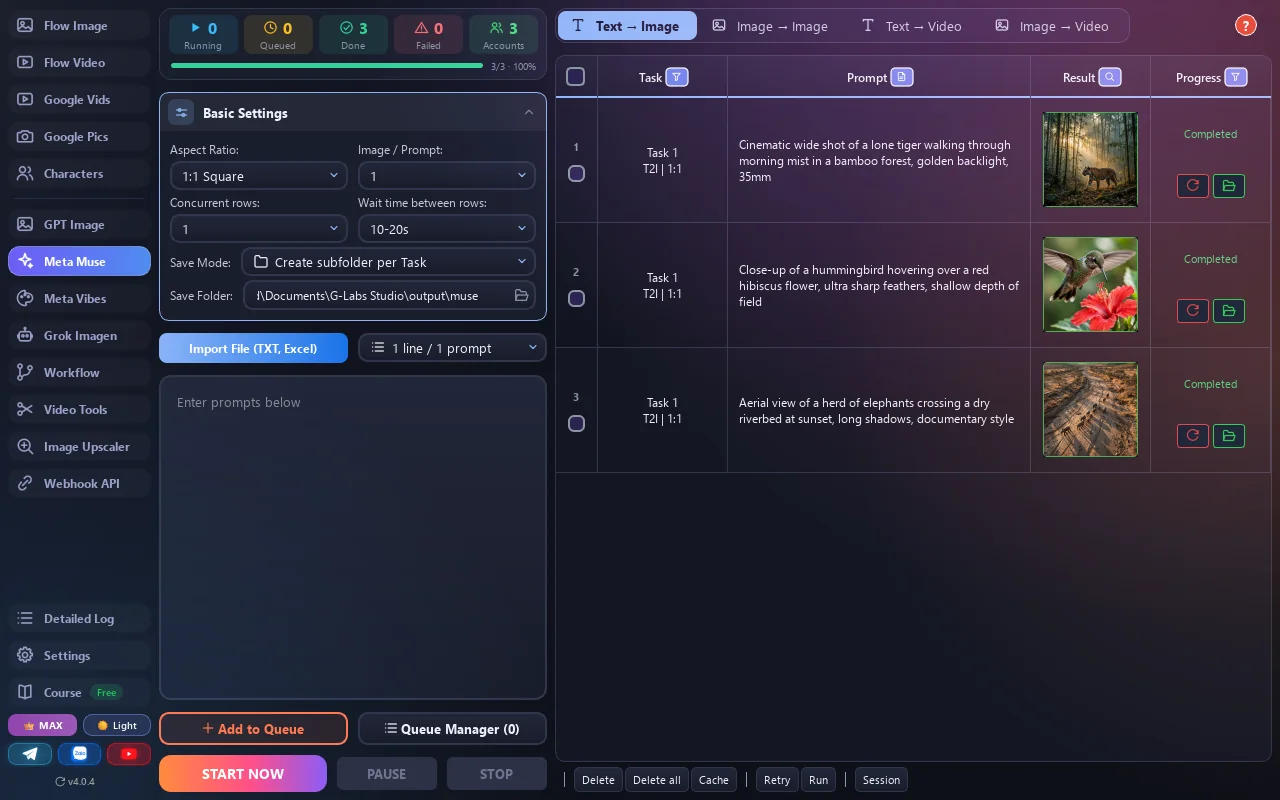Open the Telegram link icon

point(30,754)
